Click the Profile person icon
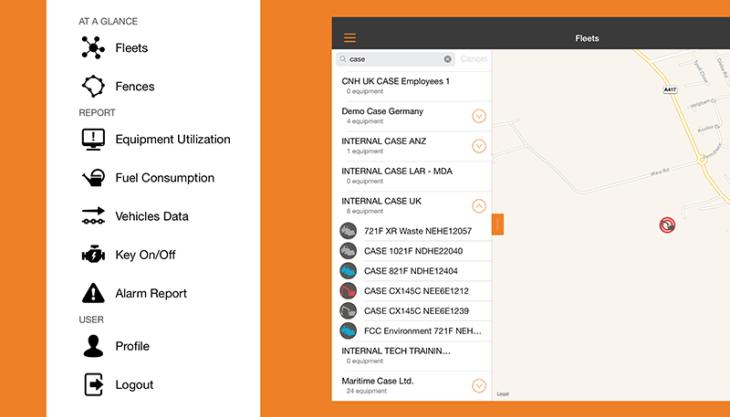This screenshot has height=417, width=730. [93, 346]
